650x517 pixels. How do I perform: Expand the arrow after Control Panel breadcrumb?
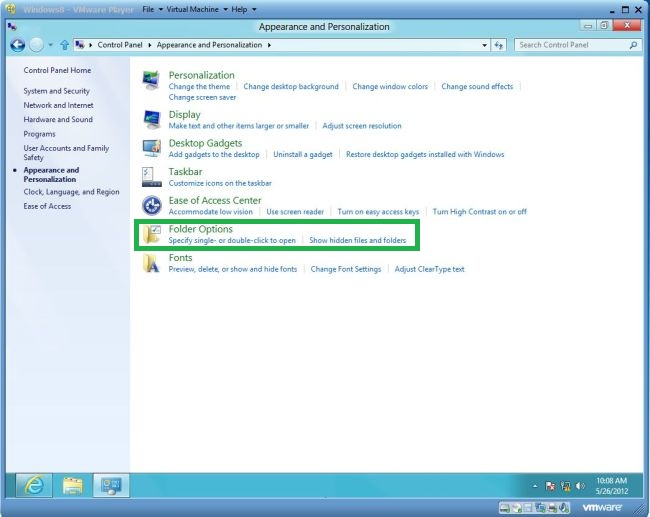tap(149, 45)
